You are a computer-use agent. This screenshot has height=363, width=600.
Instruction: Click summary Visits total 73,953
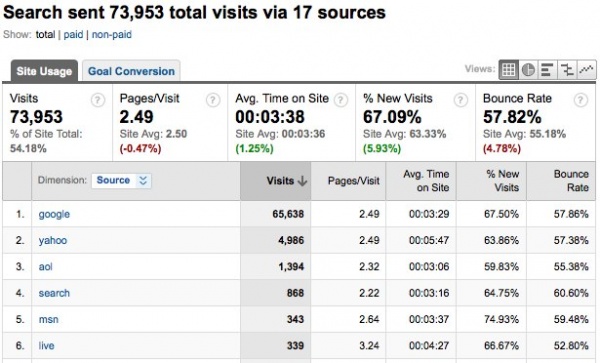click(x=36, y=117)
